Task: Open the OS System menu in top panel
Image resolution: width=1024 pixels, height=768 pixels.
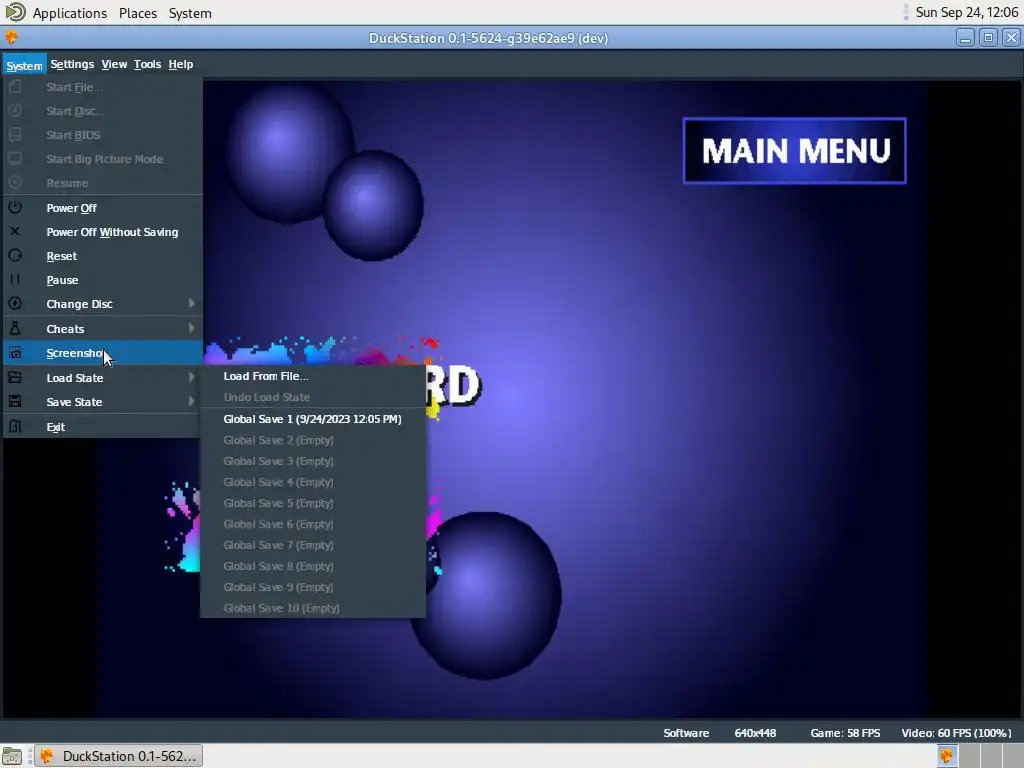Action: (190, 13)
